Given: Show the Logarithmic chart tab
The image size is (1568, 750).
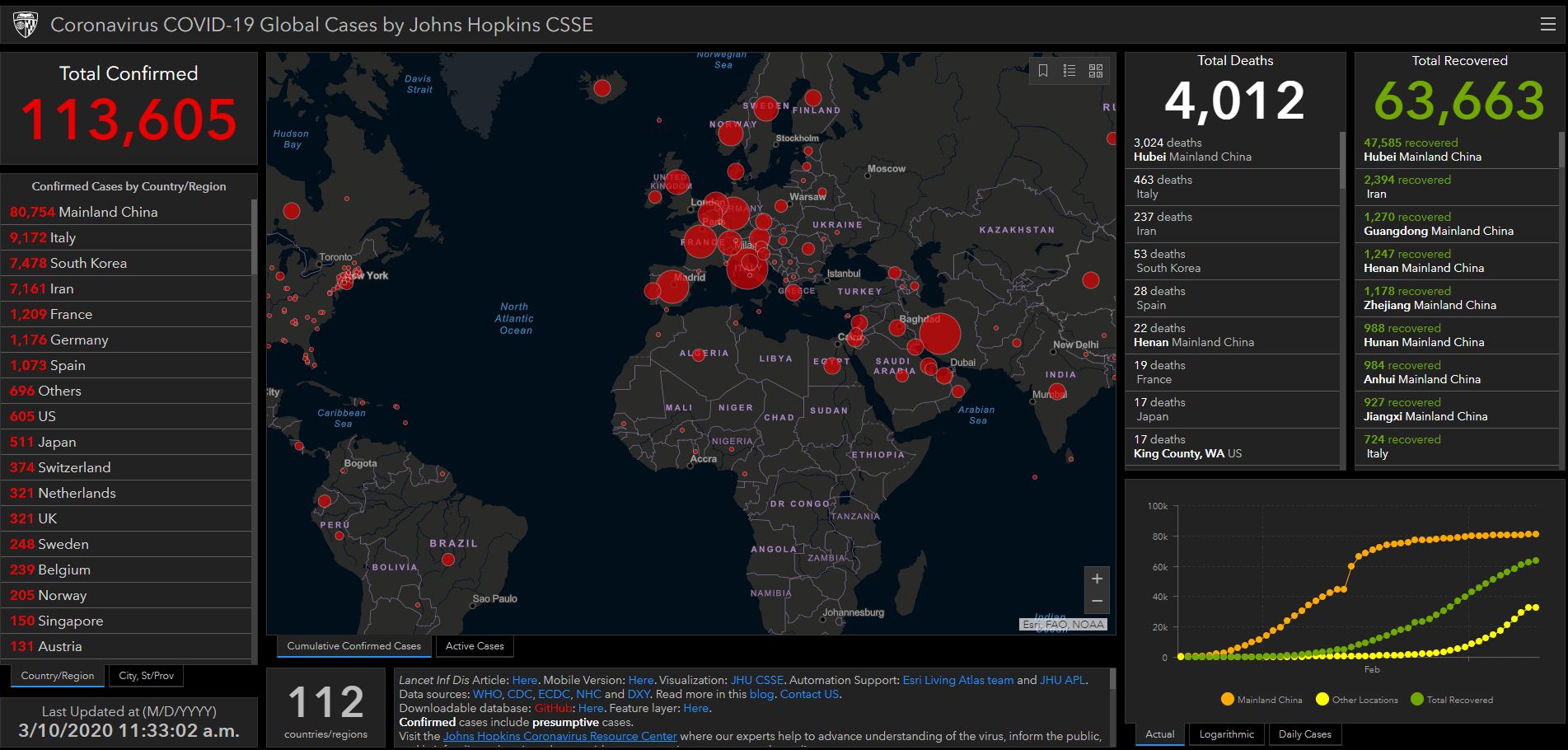Looking at the screenshot, I should click(x=1227, y=734).
